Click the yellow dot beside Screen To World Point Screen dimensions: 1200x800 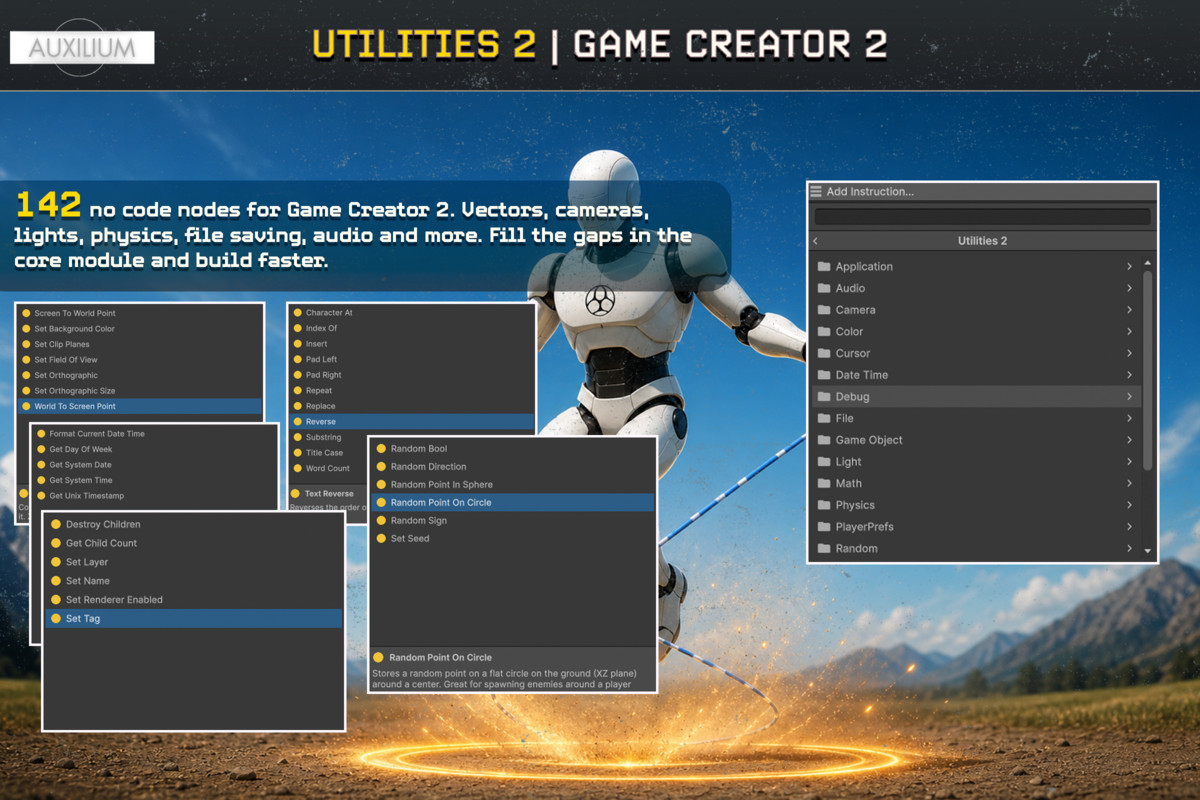point(27,313)
